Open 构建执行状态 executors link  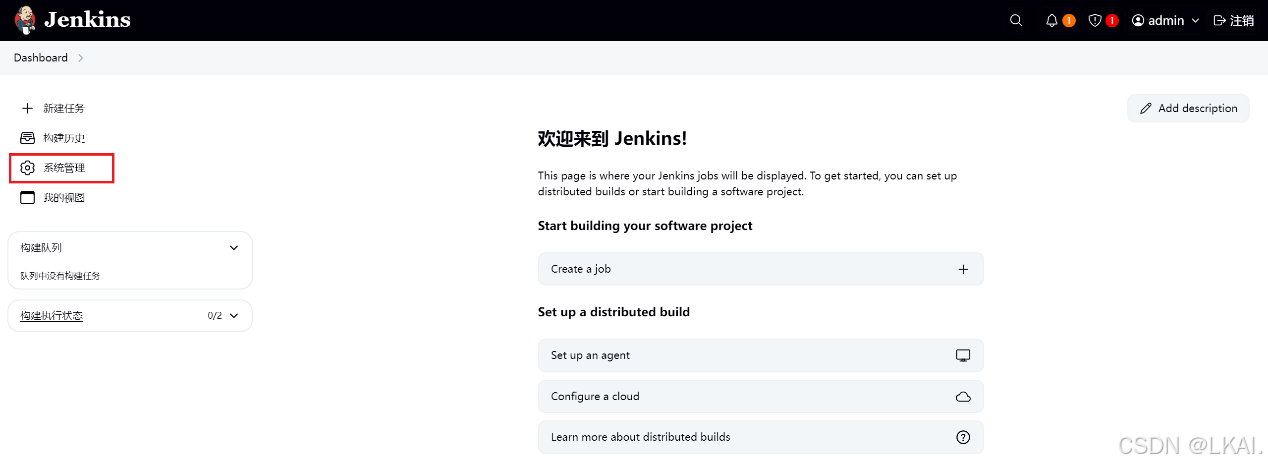(x=51, y=316)
